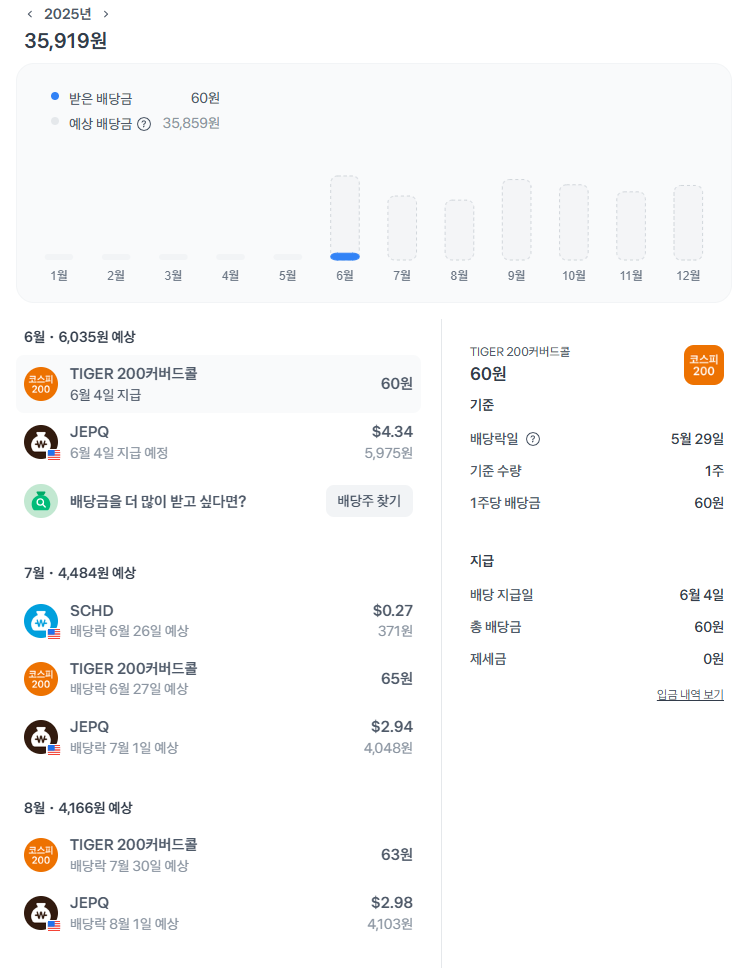Select the July bar in the chart
The width and height of the screenshot is (753, 968).
click(x=402, y=228)
